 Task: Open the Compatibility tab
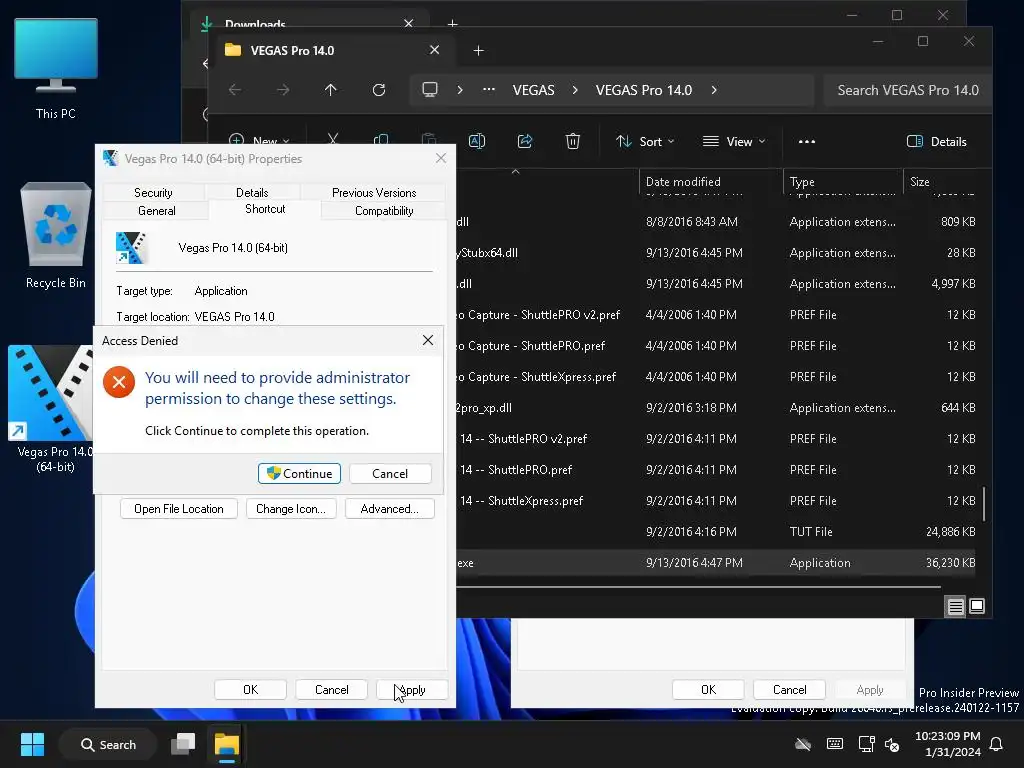tap(384, 211)
